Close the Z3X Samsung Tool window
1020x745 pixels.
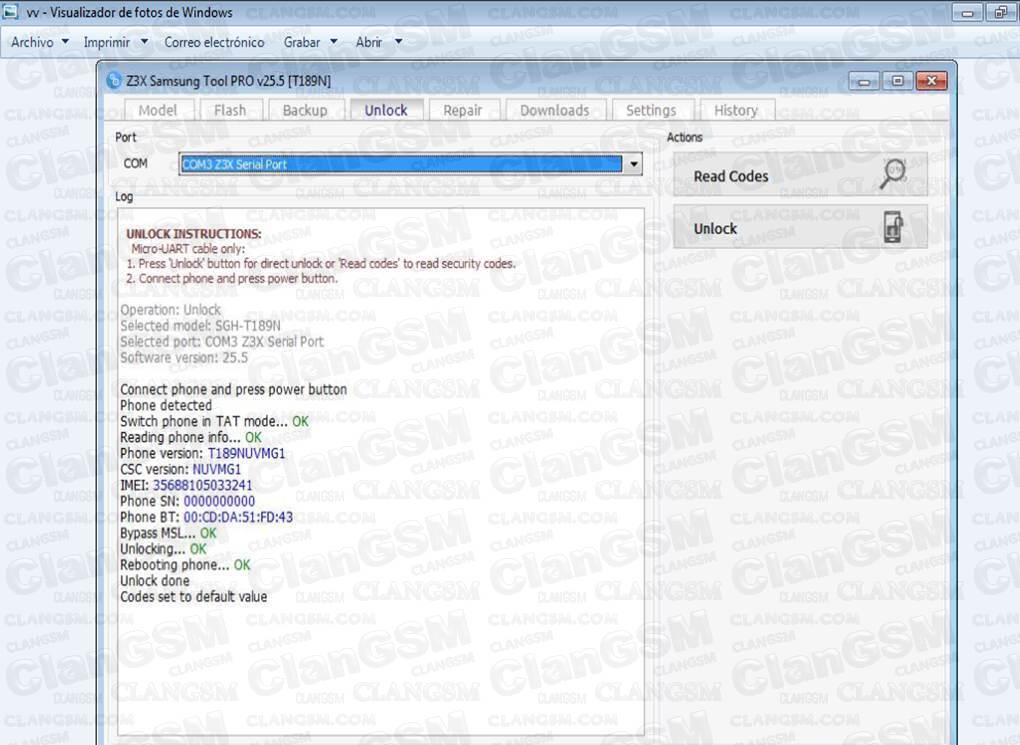[x=932, y=81]
